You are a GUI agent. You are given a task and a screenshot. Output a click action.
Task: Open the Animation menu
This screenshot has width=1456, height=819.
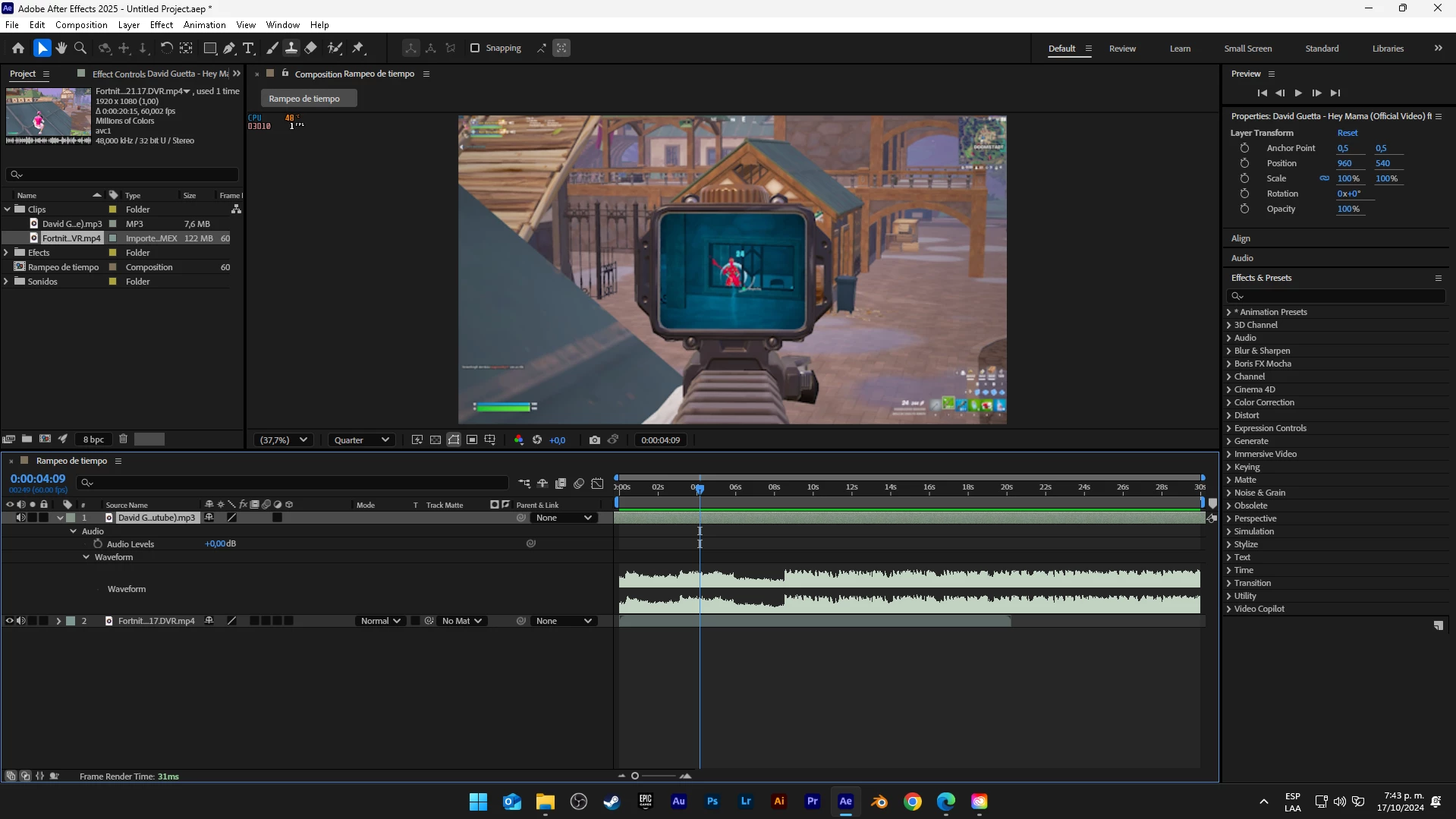click(x=205, y=25)
